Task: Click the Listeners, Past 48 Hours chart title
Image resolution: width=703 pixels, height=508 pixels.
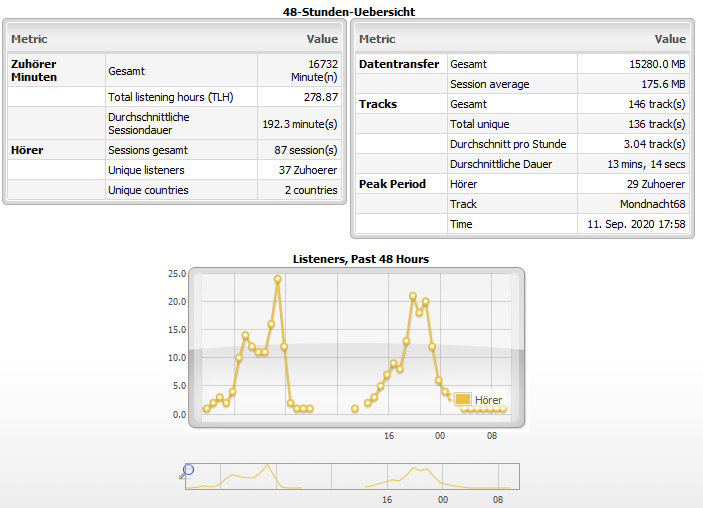Action: pyautogui.click(x=361, y=259)
